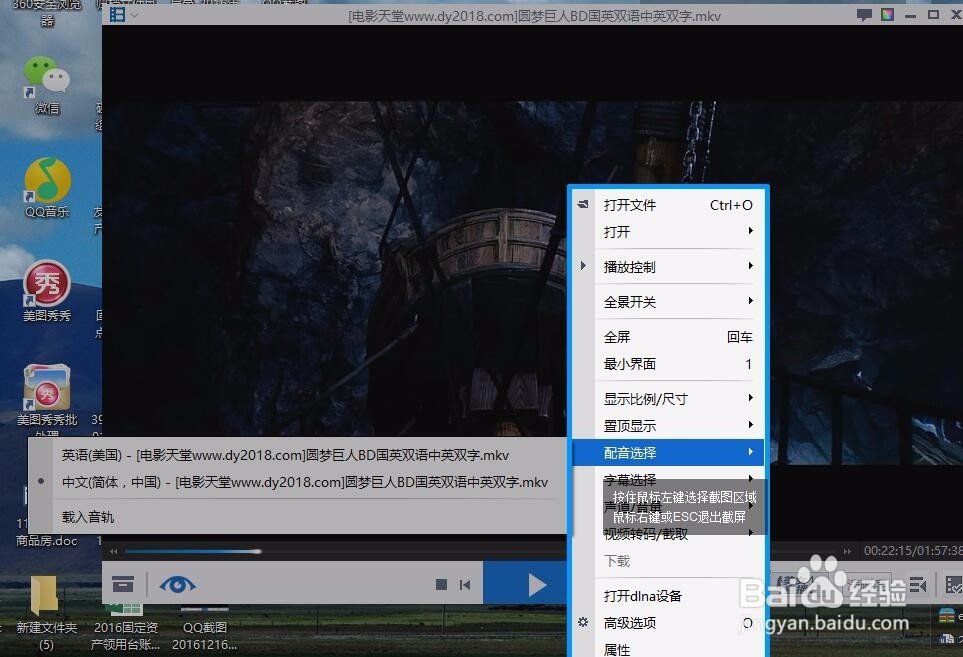Screen dimensions: 963x657
Task: Expand the 全景开关 submenu
Action: (x=669, y=302)
